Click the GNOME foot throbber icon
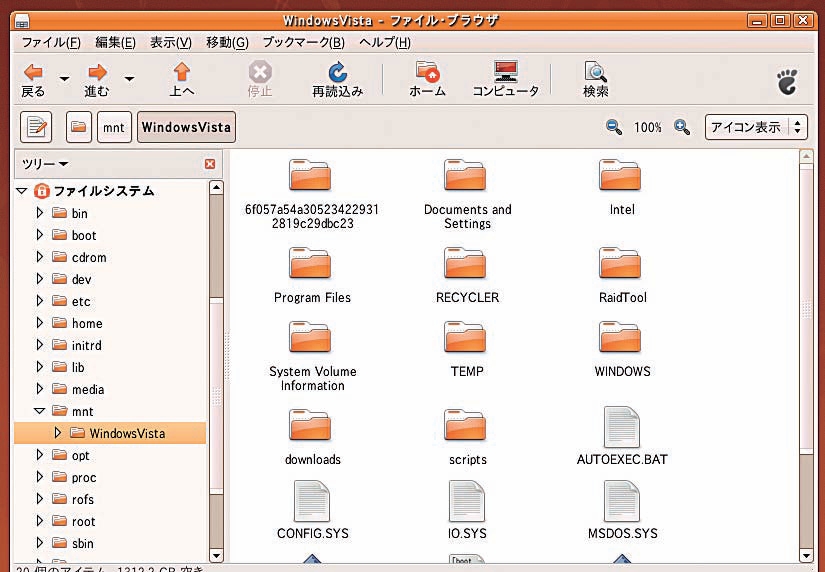This screenshot has height=572, width=825. pos(787,82)
